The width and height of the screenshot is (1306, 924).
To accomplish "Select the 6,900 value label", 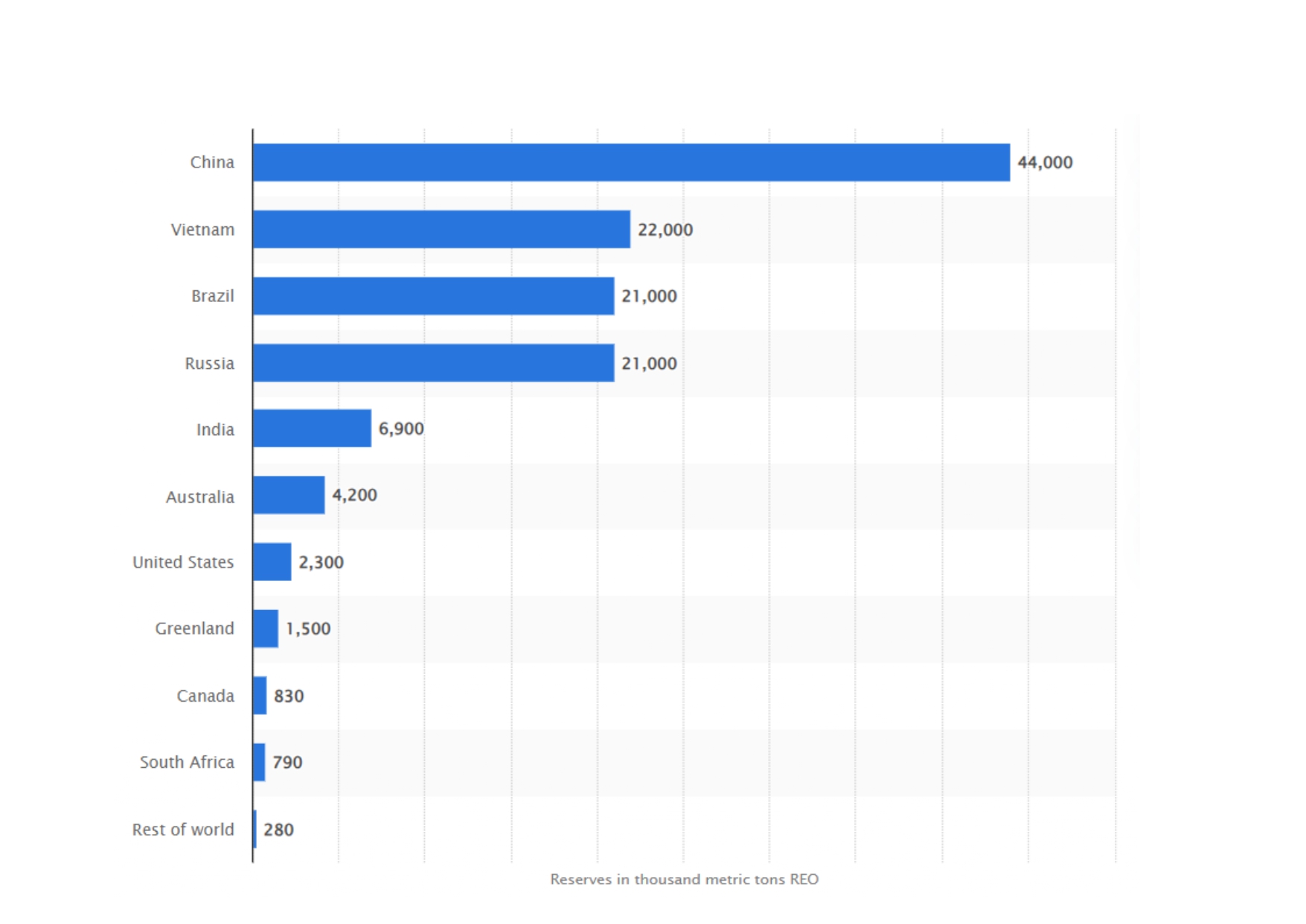I will coord(401,429).
